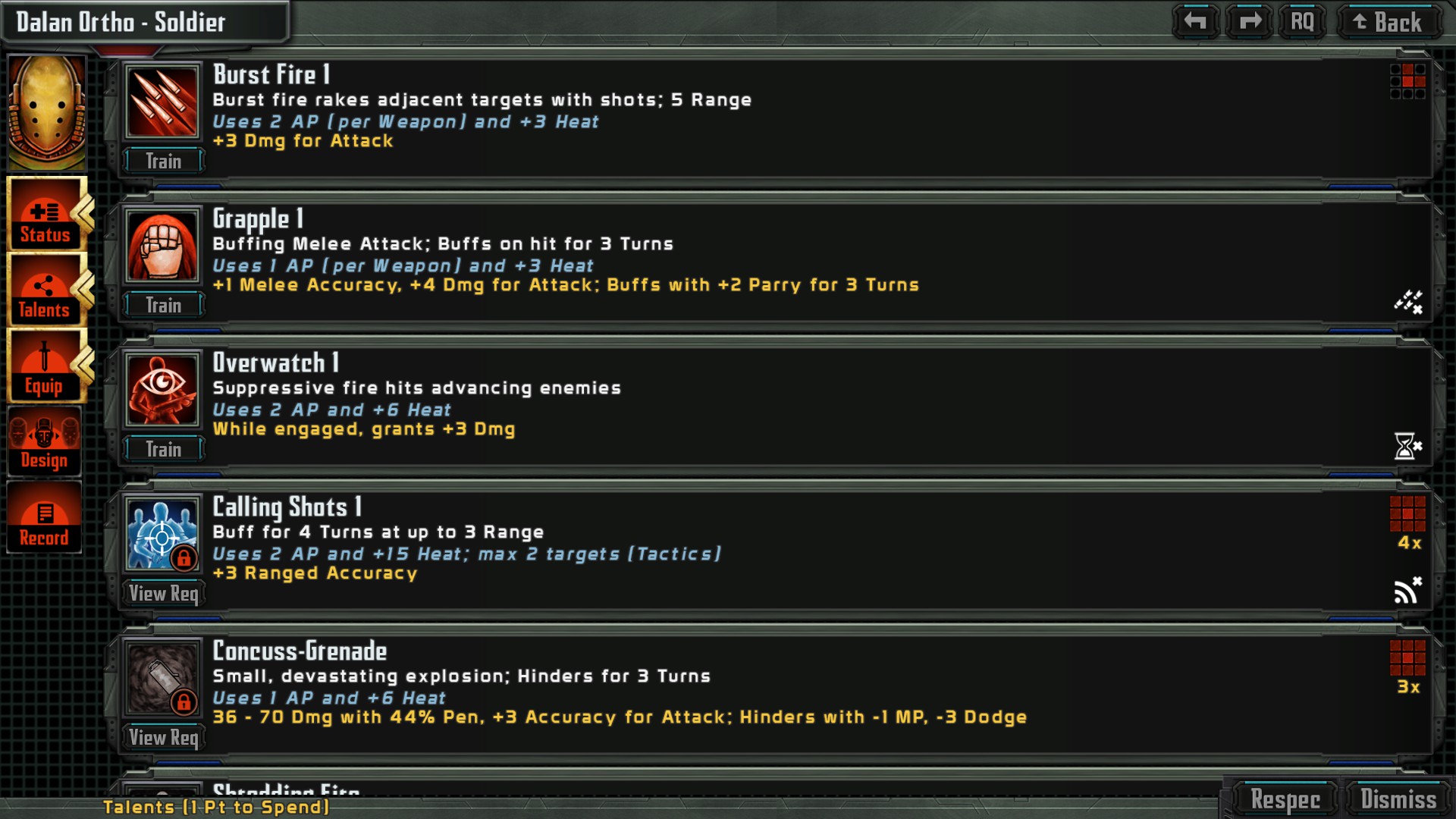
Task: Train the Overwatch talent
Action: tap(164, 450)
